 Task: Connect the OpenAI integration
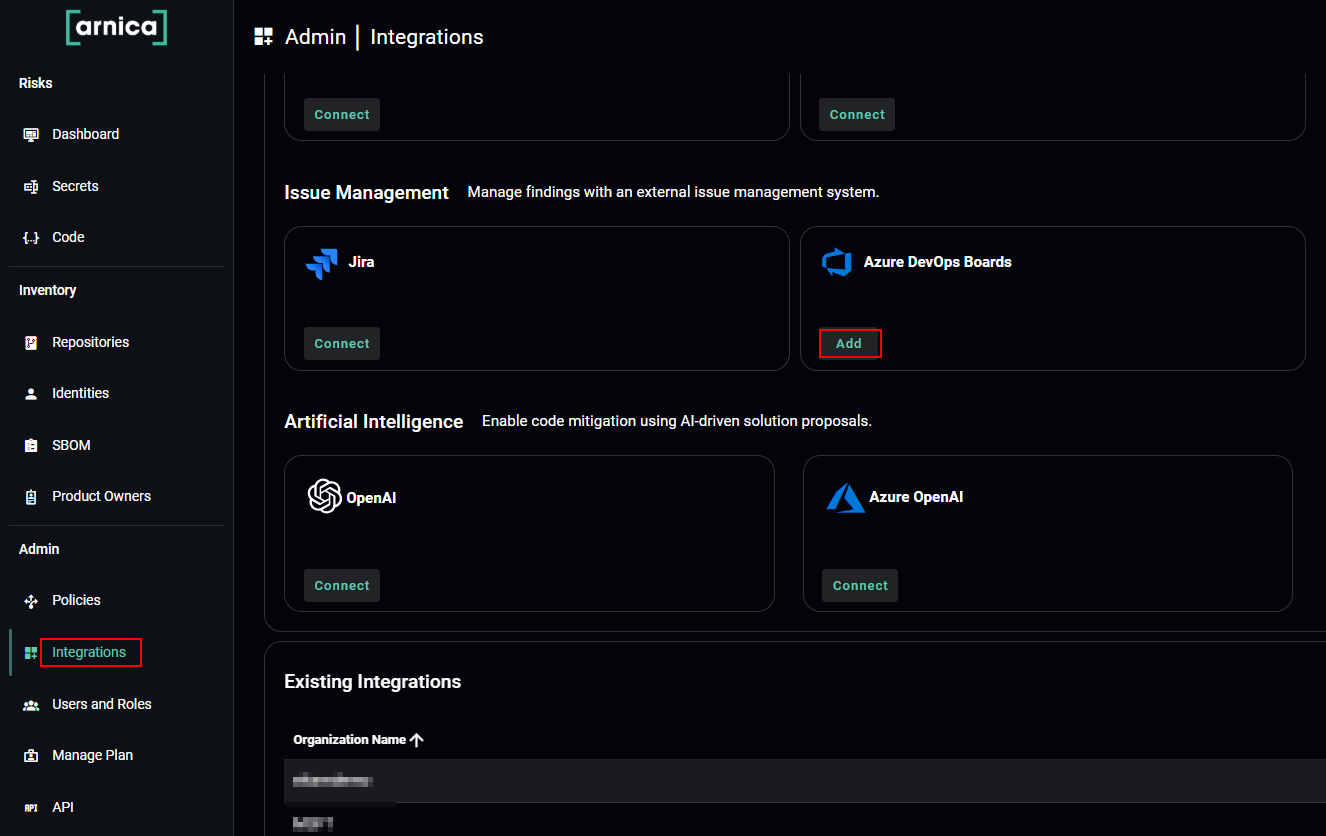[x=342, y=585]
